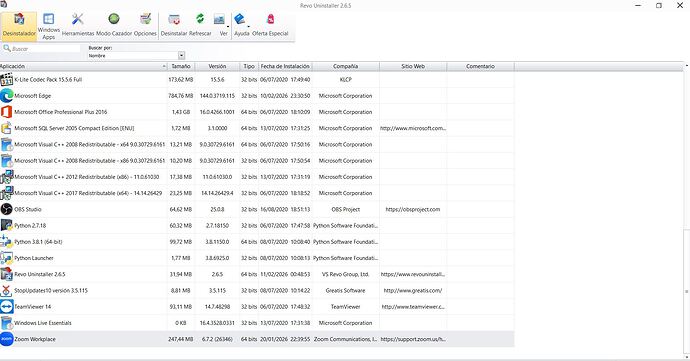Select Python 2.7.18 icon
Screen dimensions: 690x361
[7, 225]
